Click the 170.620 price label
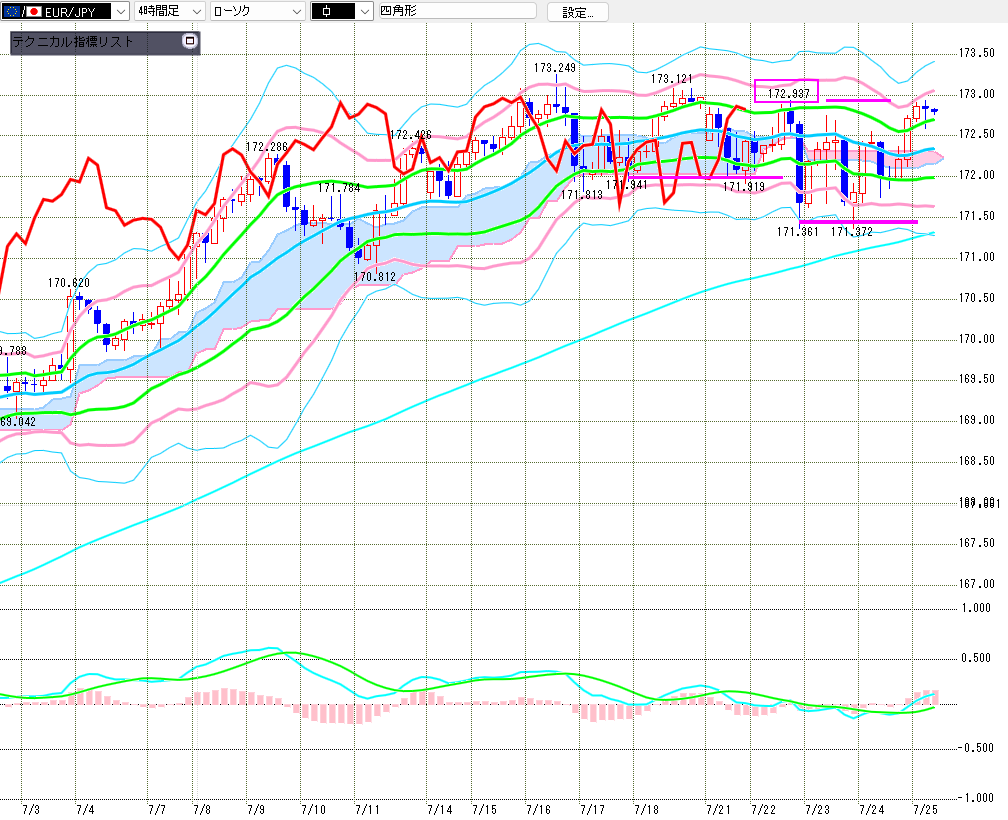 pyautogui.click(x=69, y=283)
